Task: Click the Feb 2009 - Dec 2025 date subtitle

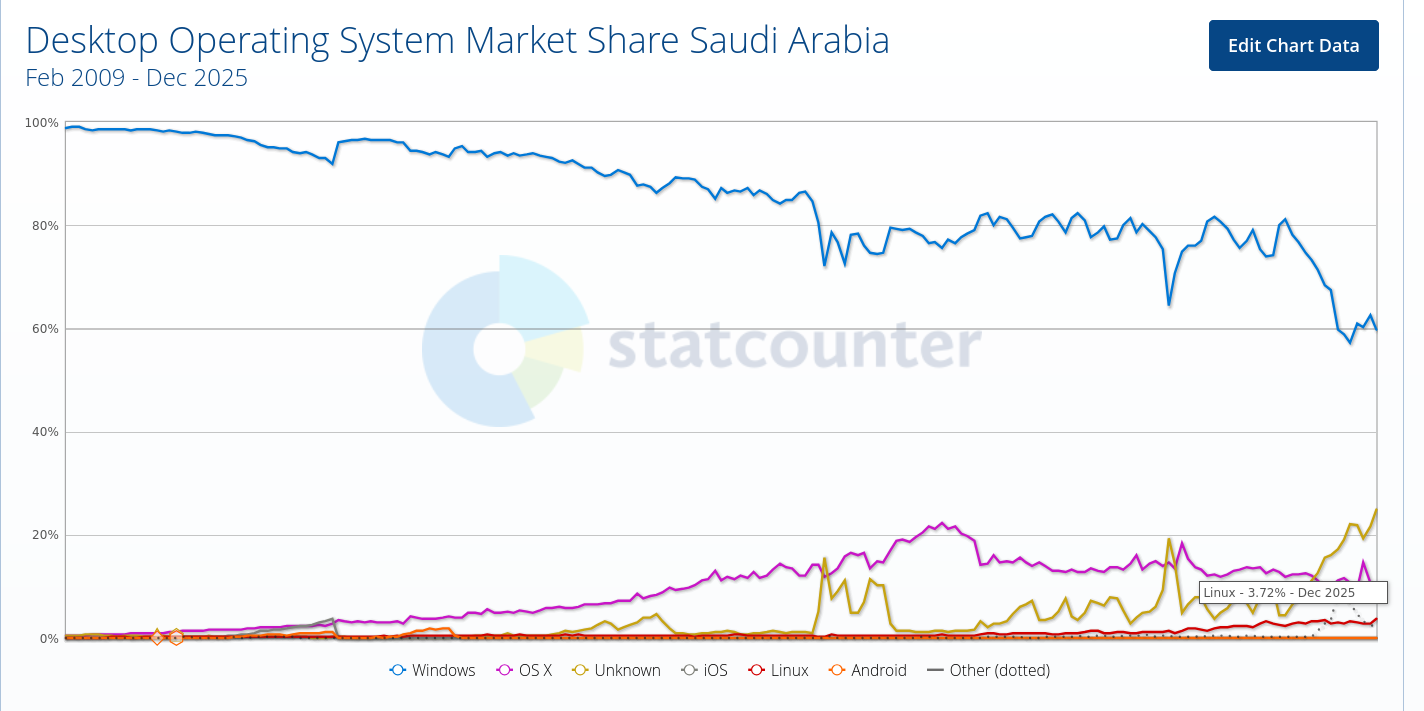Action: coord(136,78)
